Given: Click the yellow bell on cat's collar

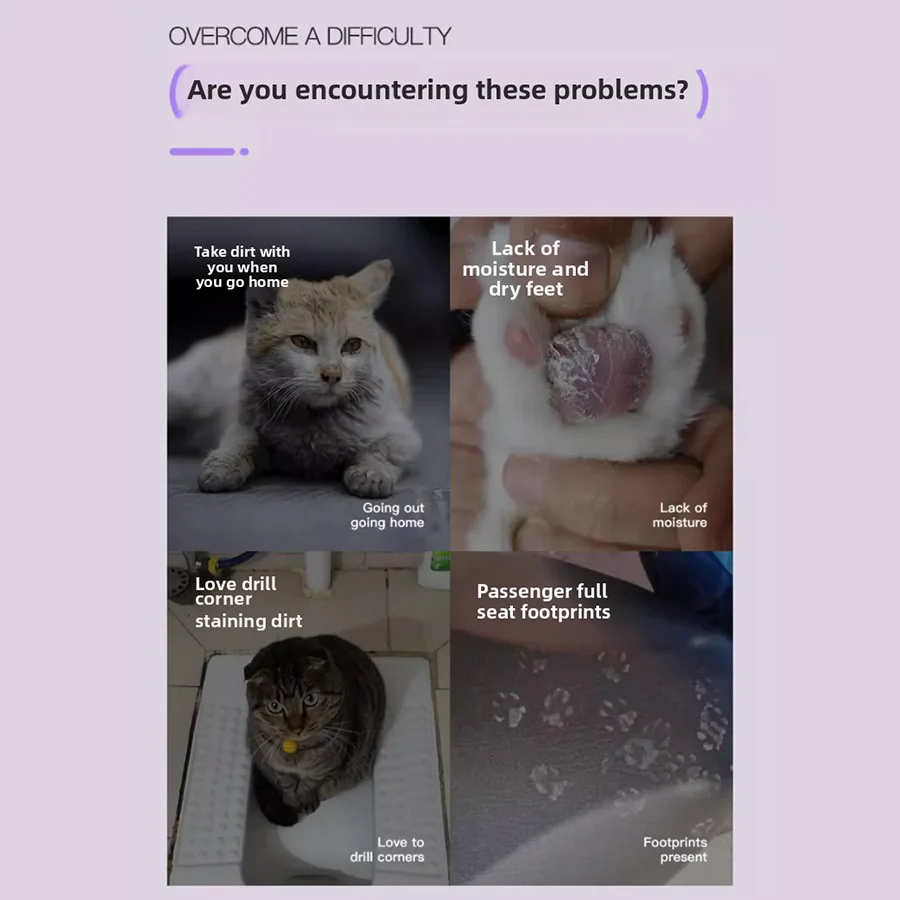Looking at the screenshot, I should click(x=290, y=746).
